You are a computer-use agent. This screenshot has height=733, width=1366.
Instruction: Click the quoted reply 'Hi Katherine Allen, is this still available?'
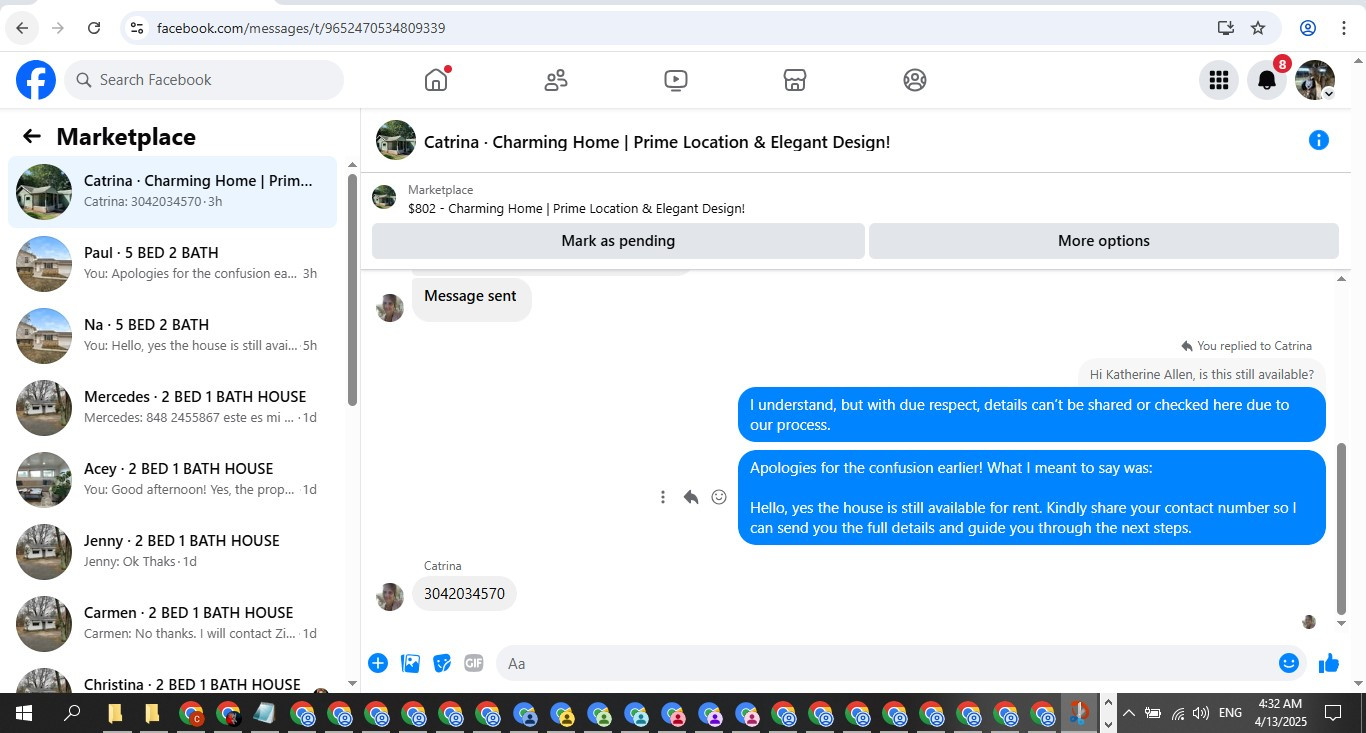pos(1202,375)
